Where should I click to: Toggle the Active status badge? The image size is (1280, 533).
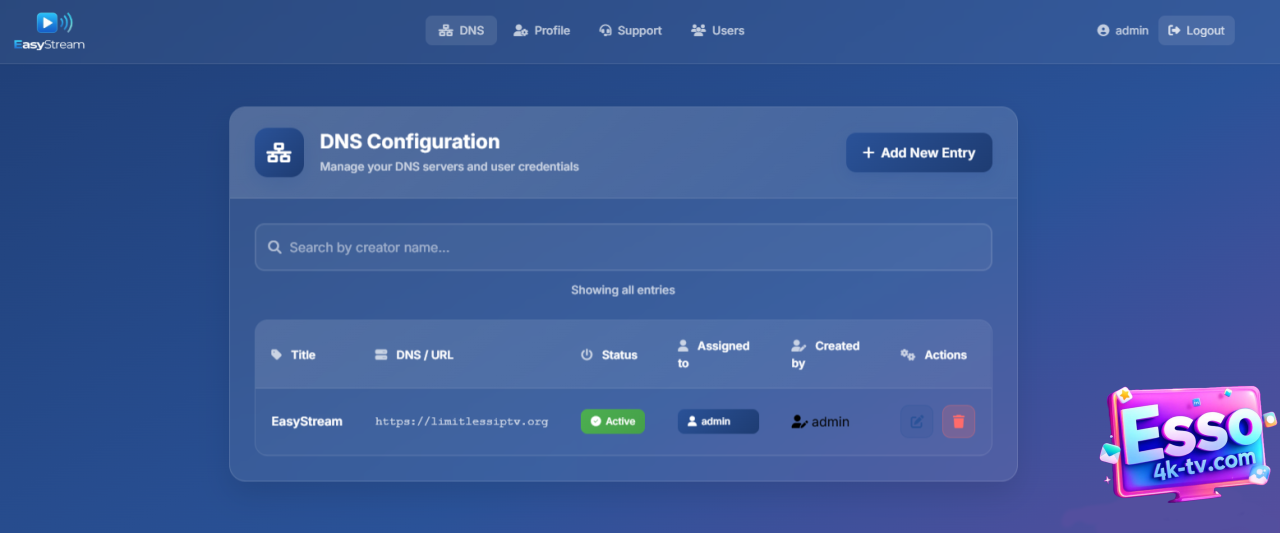613,421
